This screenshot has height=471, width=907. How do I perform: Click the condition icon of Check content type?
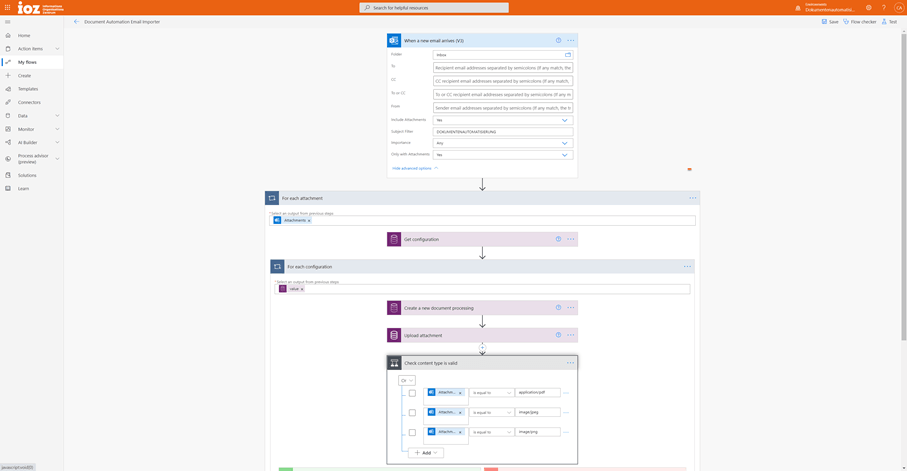pyautogui.click(x=394, y=363)
